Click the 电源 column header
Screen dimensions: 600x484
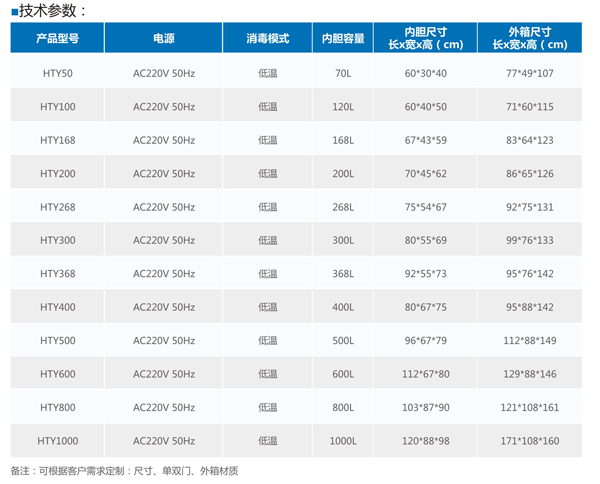(x=164, y=38)
